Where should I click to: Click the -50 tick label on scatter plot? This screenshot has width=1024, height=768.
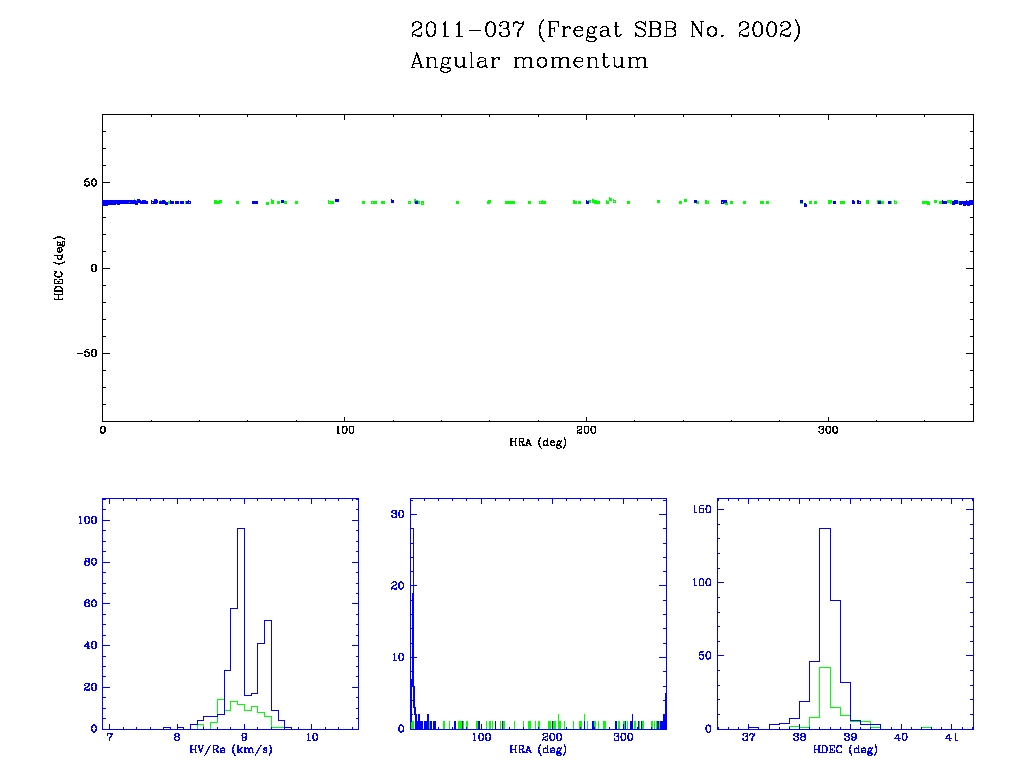pos(85,354)
